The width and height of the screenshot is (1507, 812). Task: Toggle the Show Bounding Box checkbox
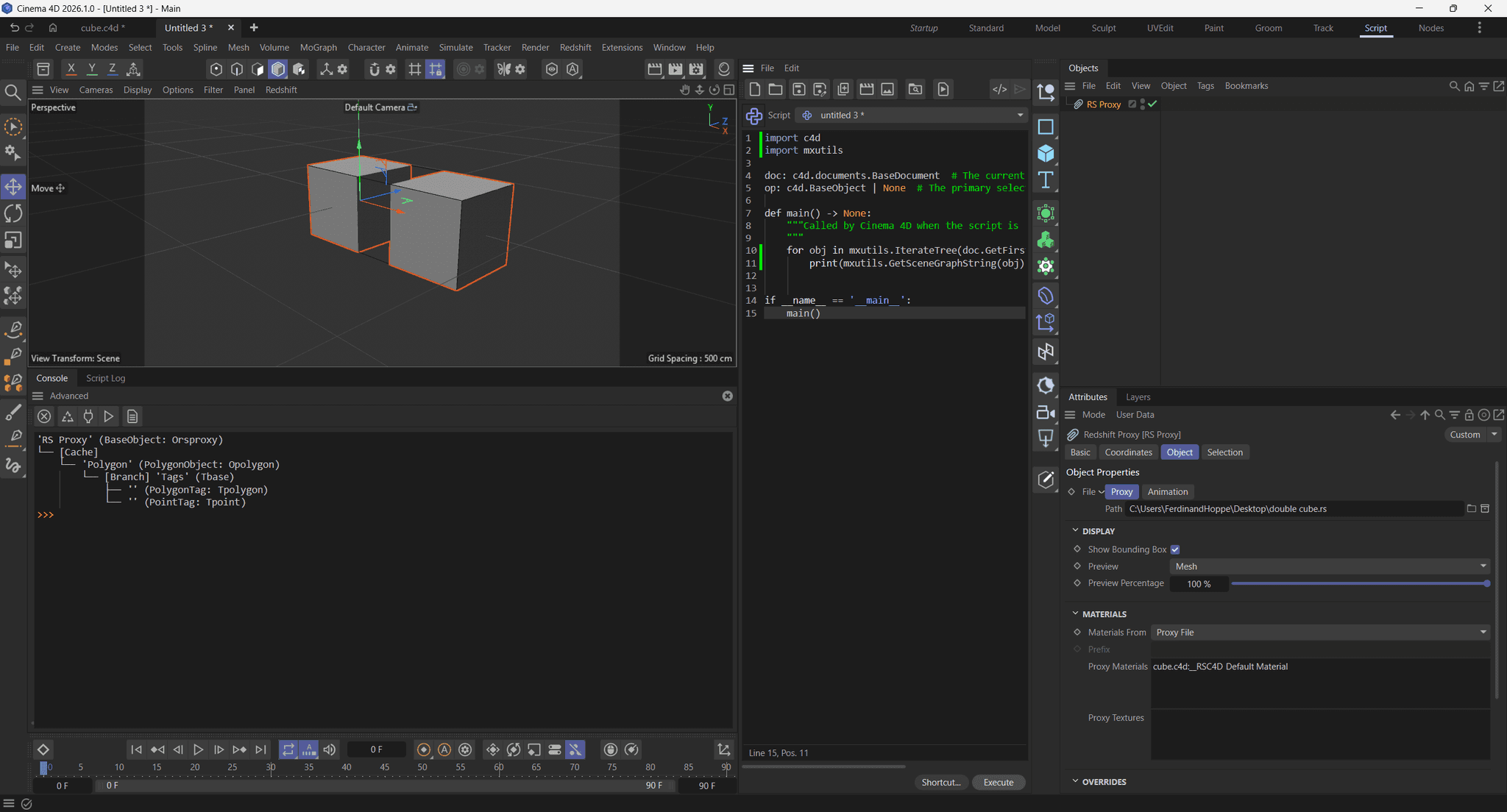coord(1175,549)
